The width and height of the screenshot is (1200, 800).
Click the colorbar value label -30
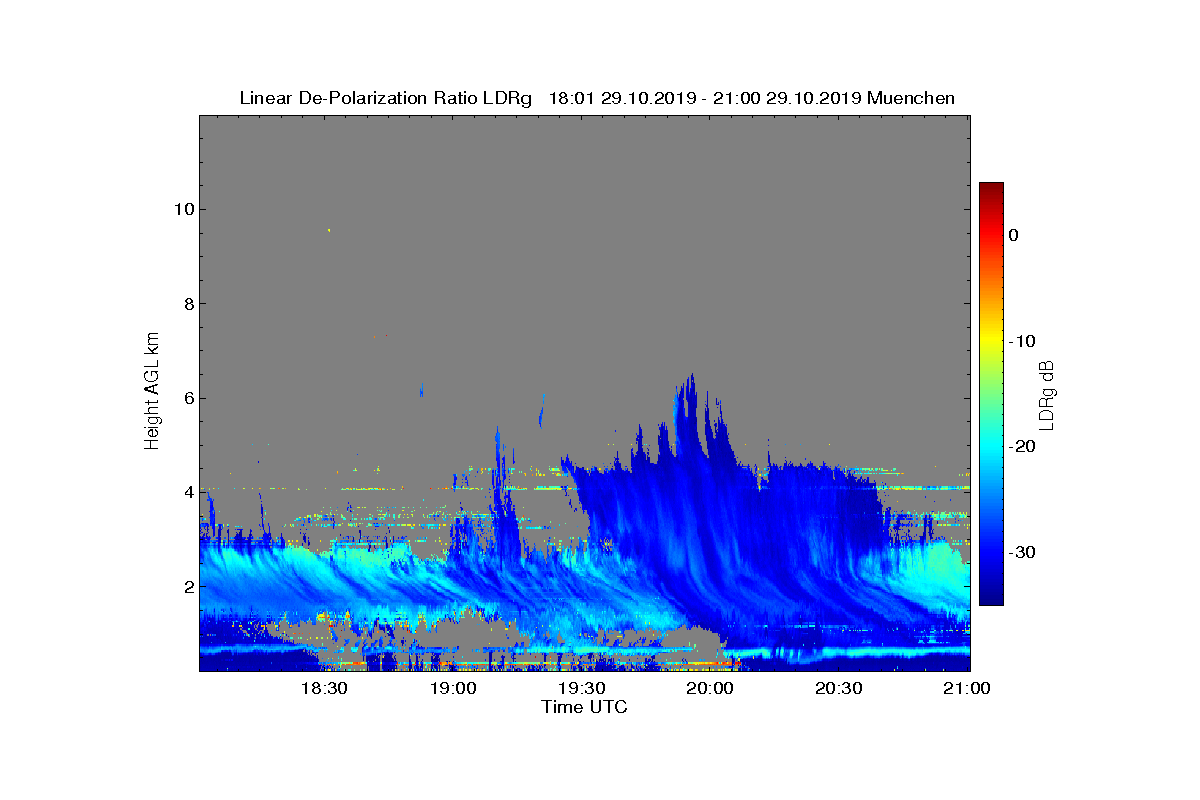pos(1021,553)
